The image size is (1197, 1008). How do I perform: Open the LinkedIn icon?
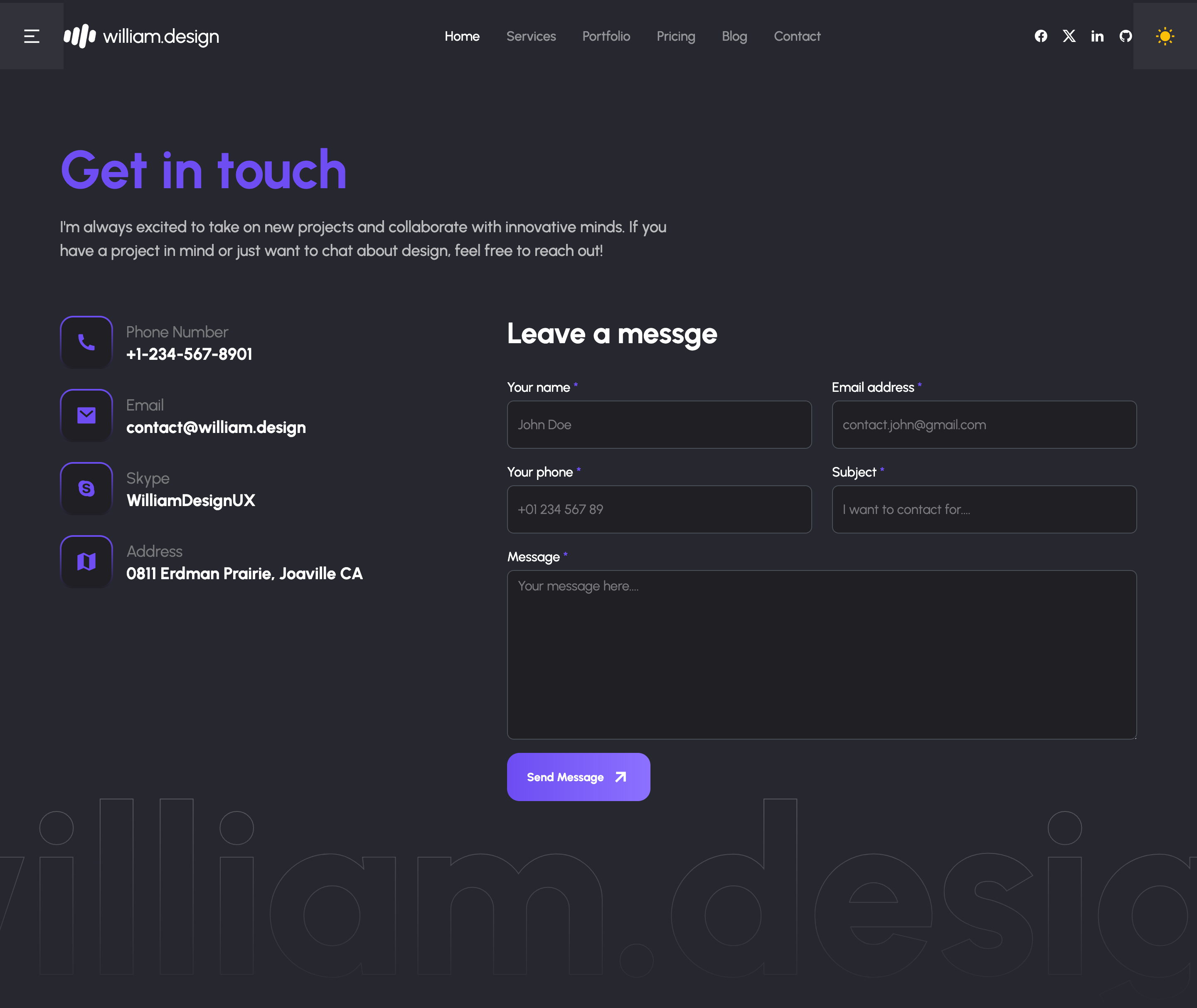[1096, 36]
